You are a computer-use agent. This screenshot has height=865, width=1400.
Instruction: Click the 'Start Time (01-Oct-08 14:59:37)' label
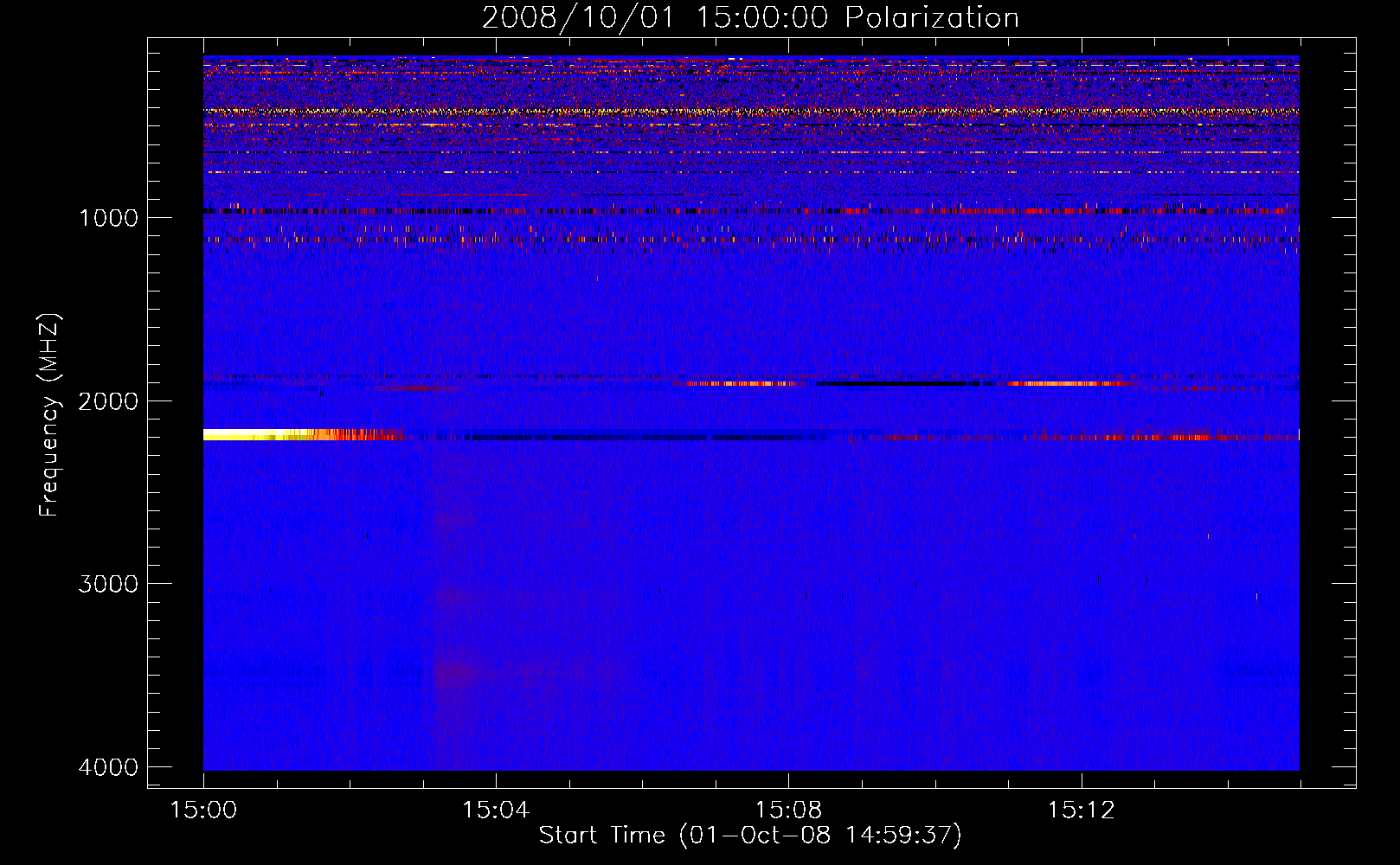(750, 836)
